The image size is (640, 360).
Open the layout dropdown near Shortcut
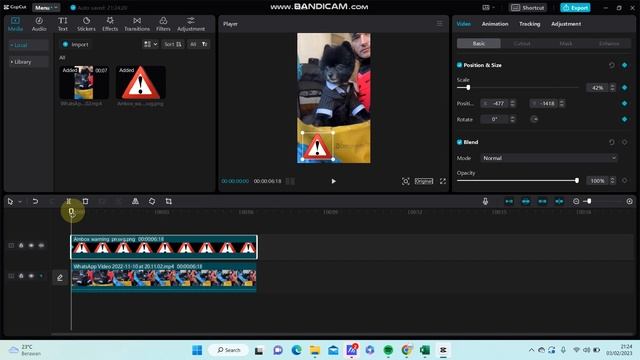pos(488,7)
